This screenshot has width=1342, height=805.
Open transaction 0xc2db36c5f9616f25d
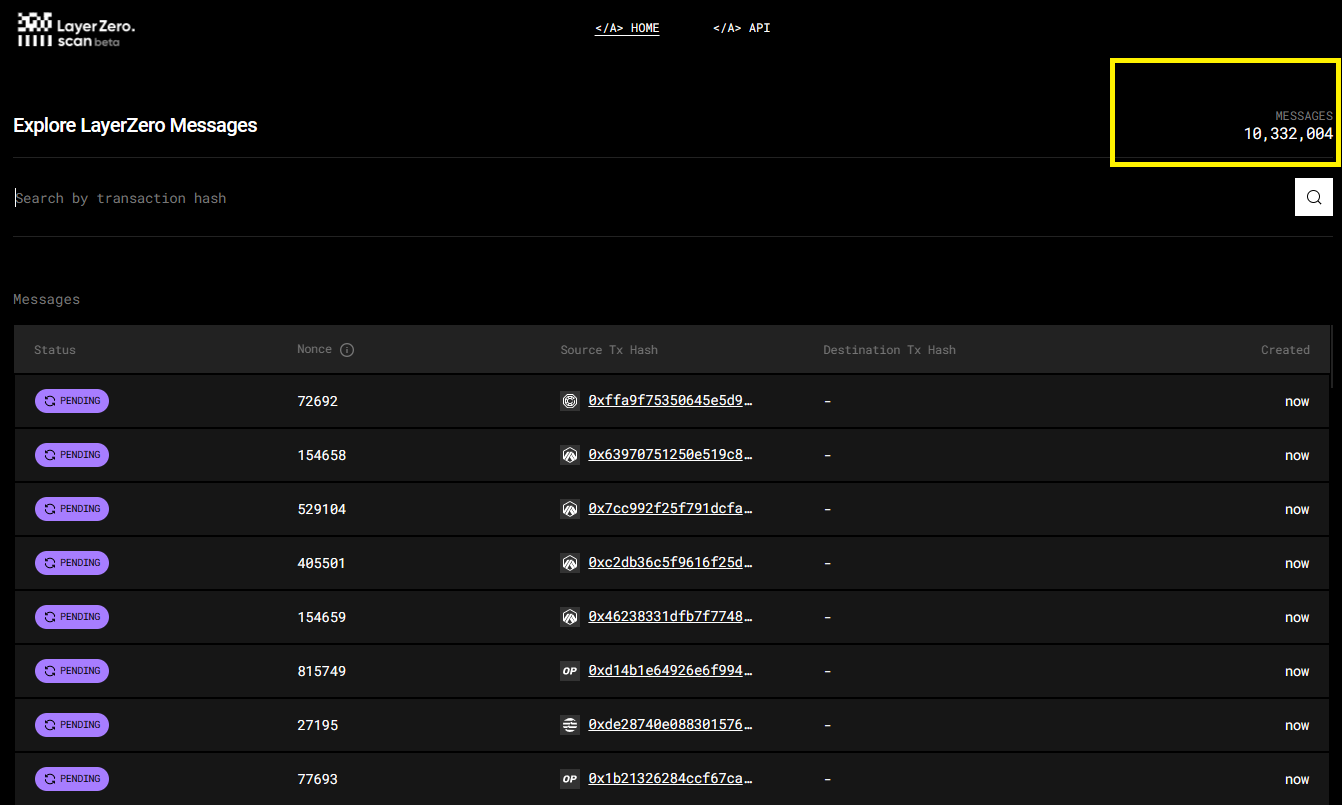[x=670, y=563]
